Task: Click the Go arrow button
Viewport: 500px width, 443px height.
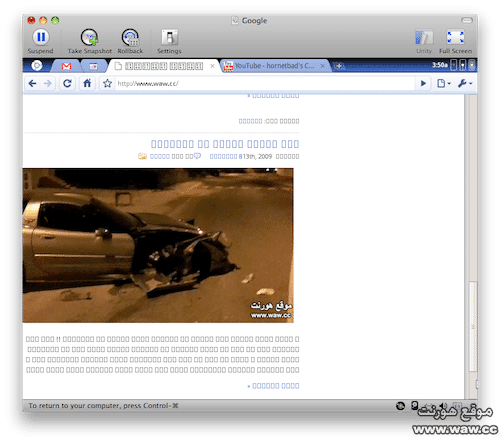Action: pos(423,83)
